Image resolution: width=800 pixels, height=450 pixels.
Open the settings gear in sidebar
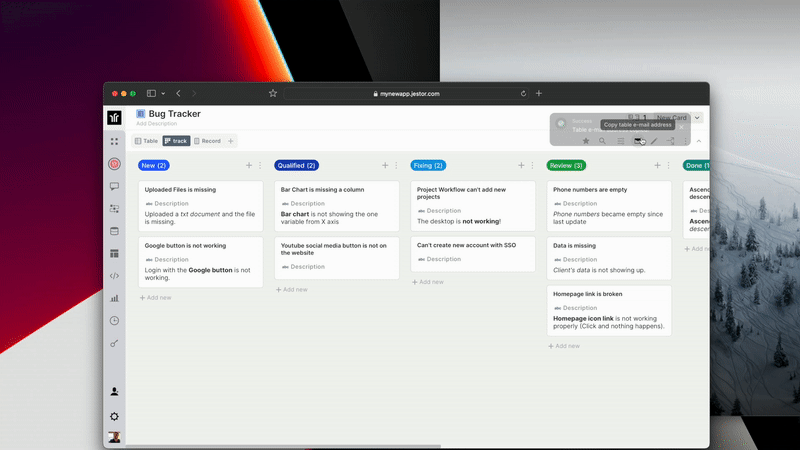114,416
